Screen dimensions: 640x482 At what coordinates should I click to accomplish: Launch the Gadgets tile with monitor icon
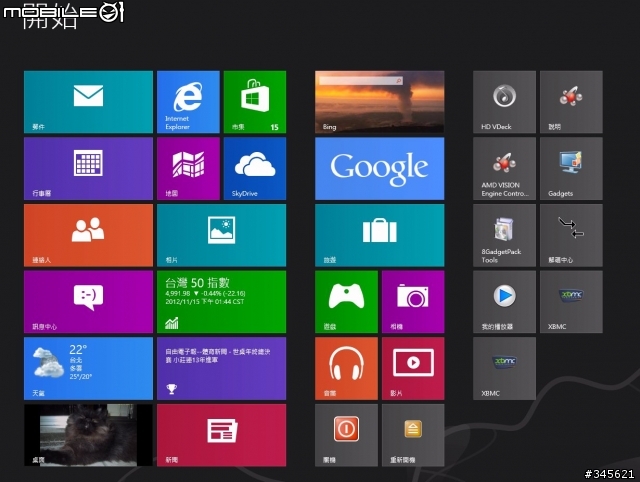(571, 169)
